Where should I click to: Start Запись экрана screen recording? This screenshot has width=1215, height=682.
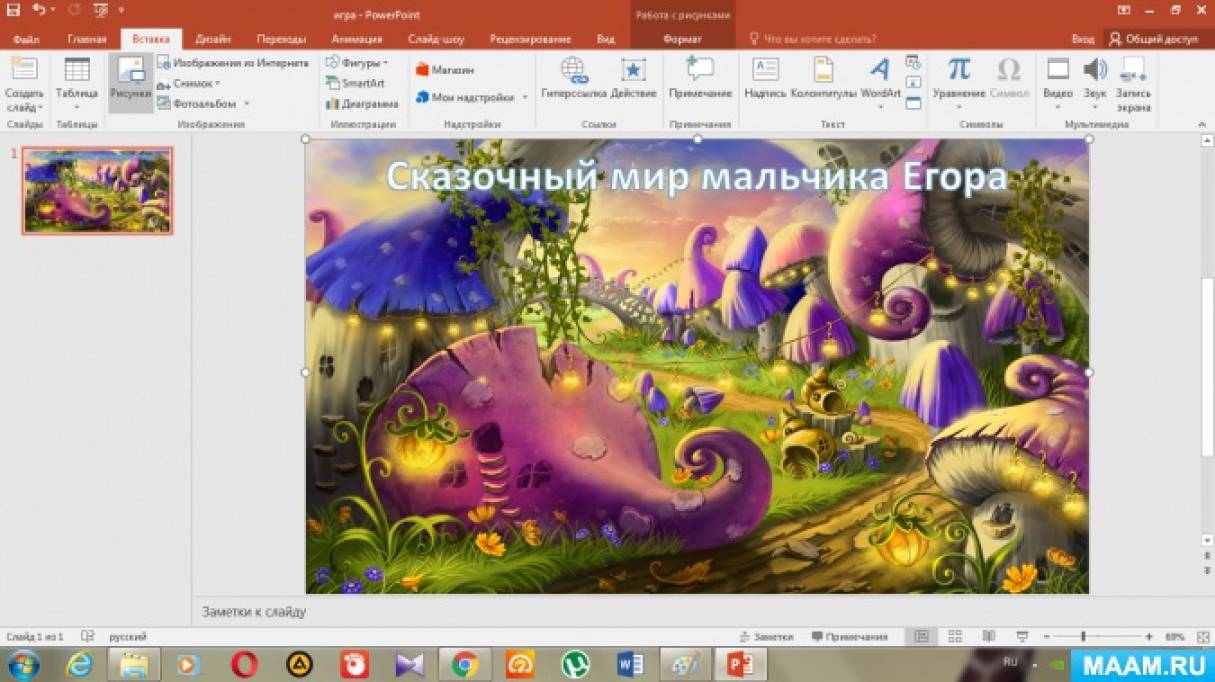point(1134,84)
